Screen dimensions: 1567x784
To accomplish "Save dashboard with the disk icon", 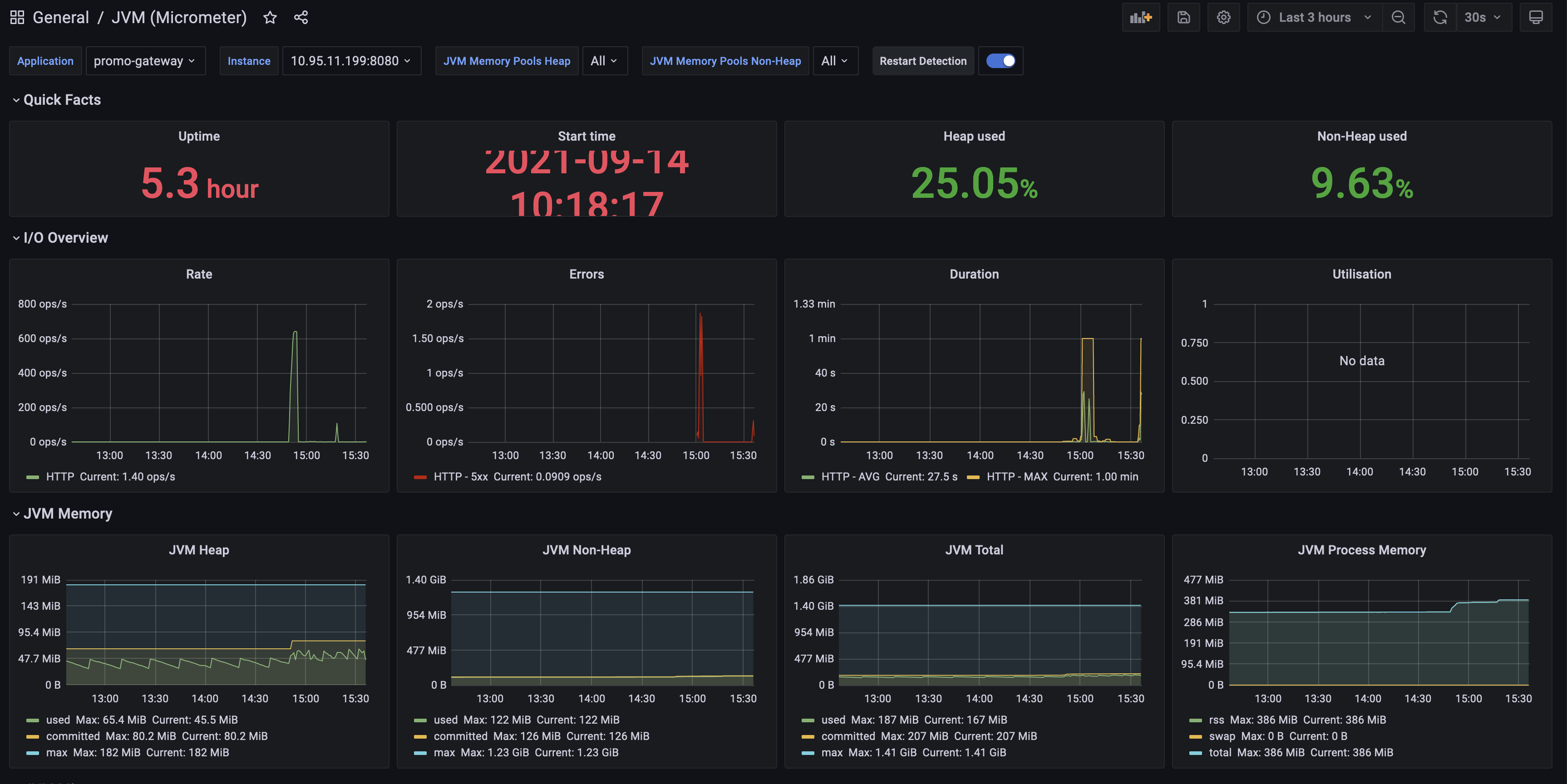I will (1183, 17).
